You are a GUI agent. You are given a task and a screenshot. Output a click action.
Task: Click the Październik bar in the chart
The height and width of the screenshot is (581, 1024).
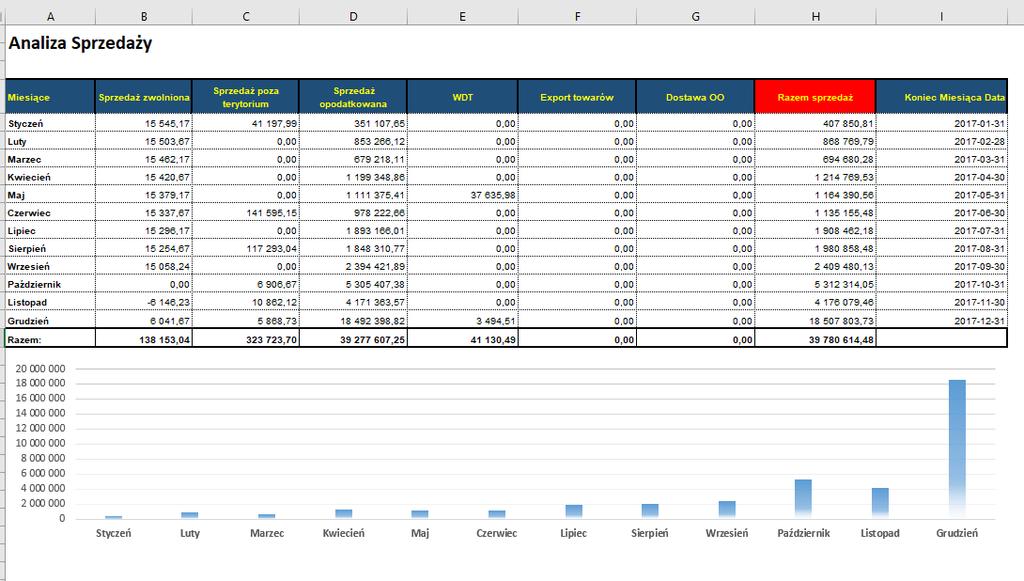click(803, 499)
